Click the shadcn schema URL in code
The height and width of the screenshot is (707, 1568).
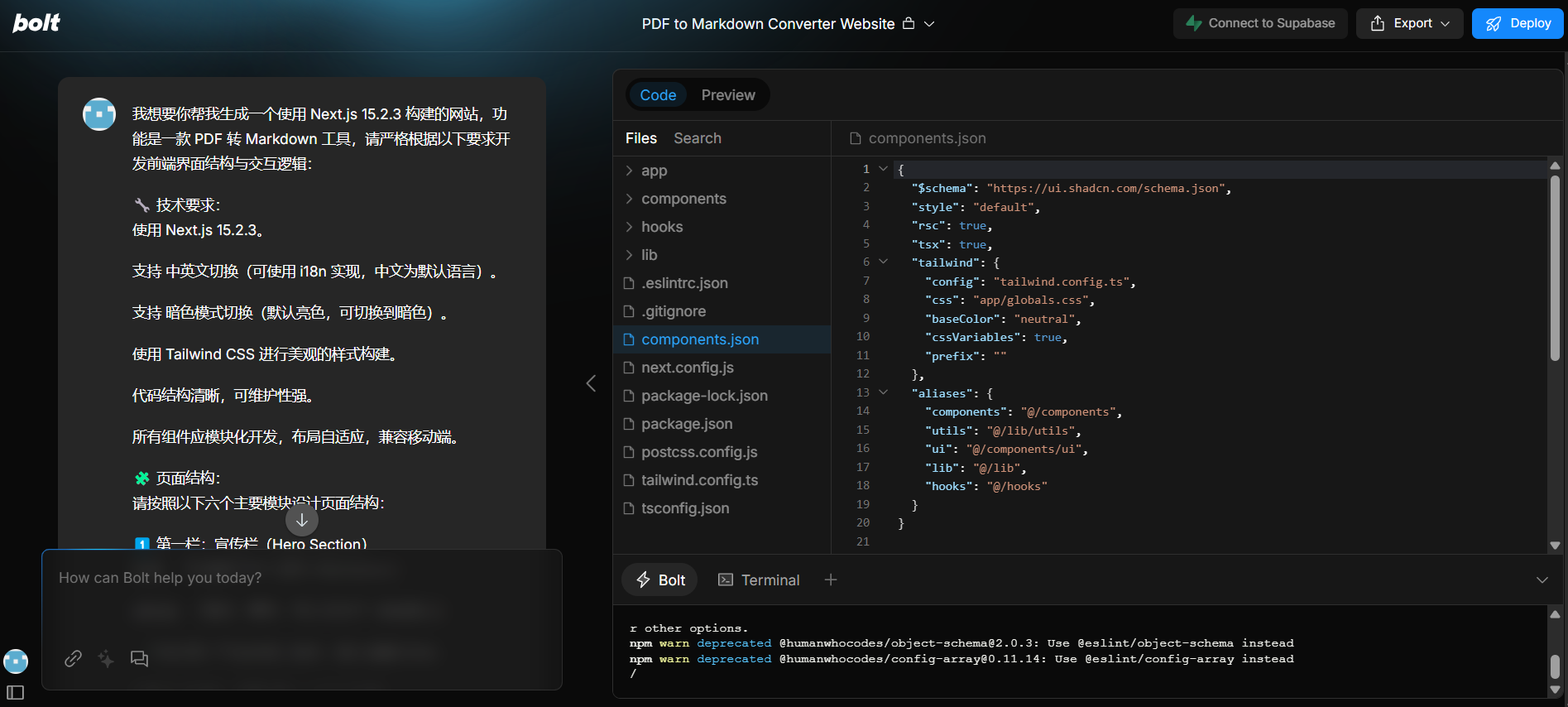[x=1105, y=189]
